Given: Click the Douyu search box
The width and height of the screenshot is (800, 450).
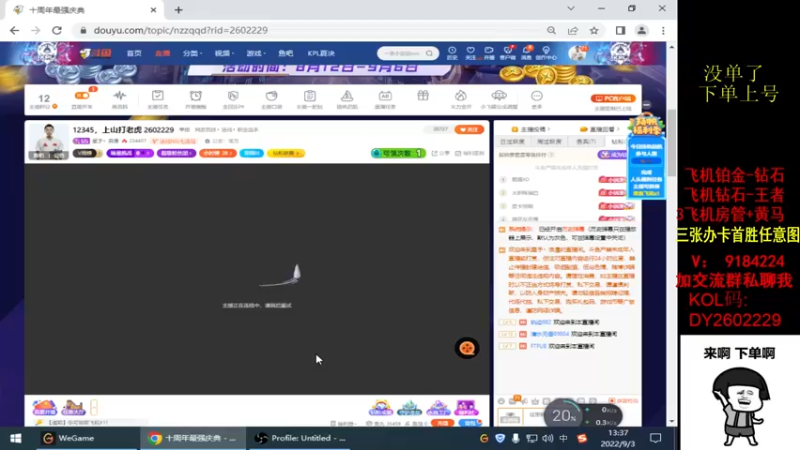Looking at the screenshot, I should coord(407,53).
